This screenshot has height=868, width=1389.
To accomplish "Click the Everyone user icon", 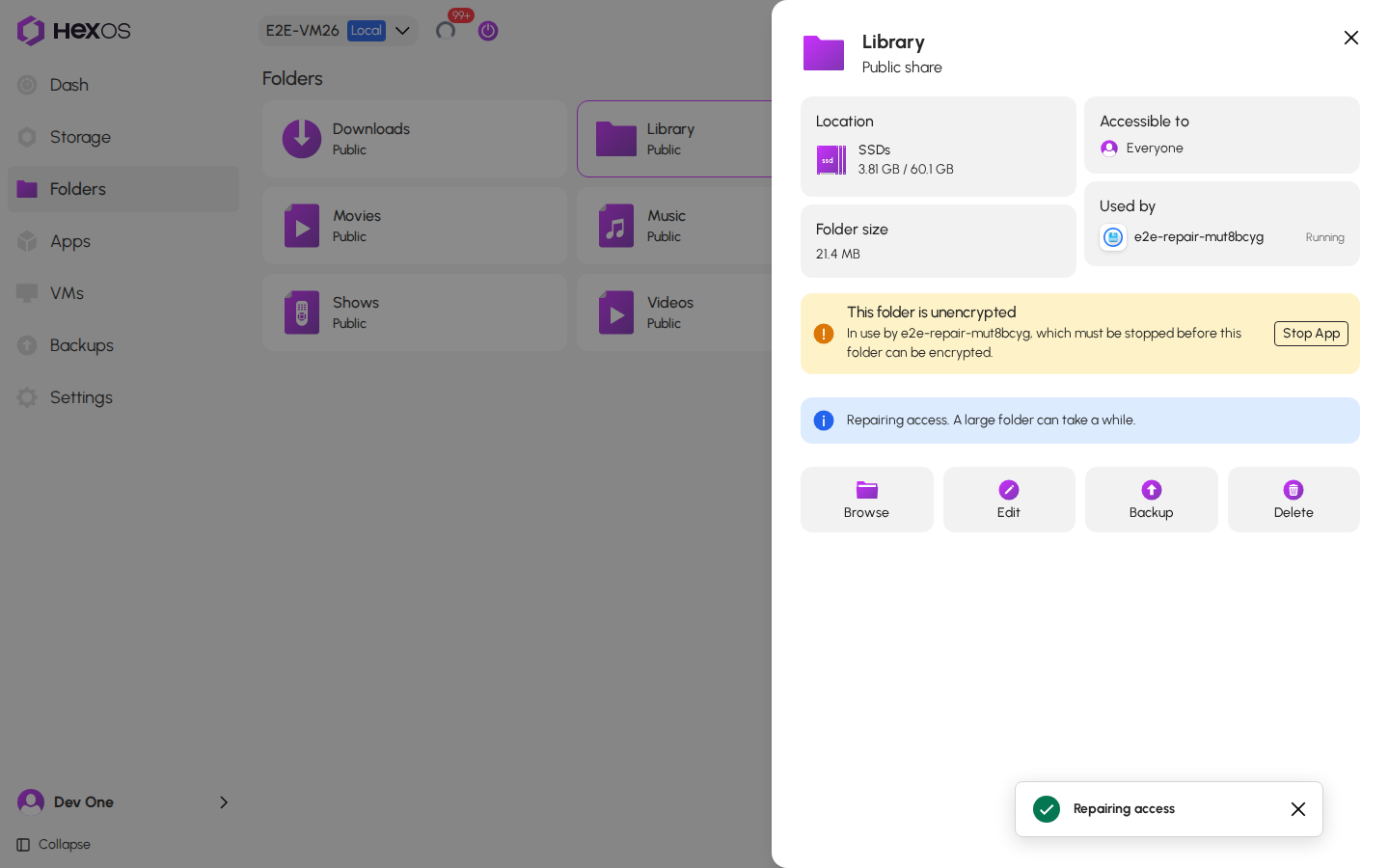I will [x=1109, y=148].
